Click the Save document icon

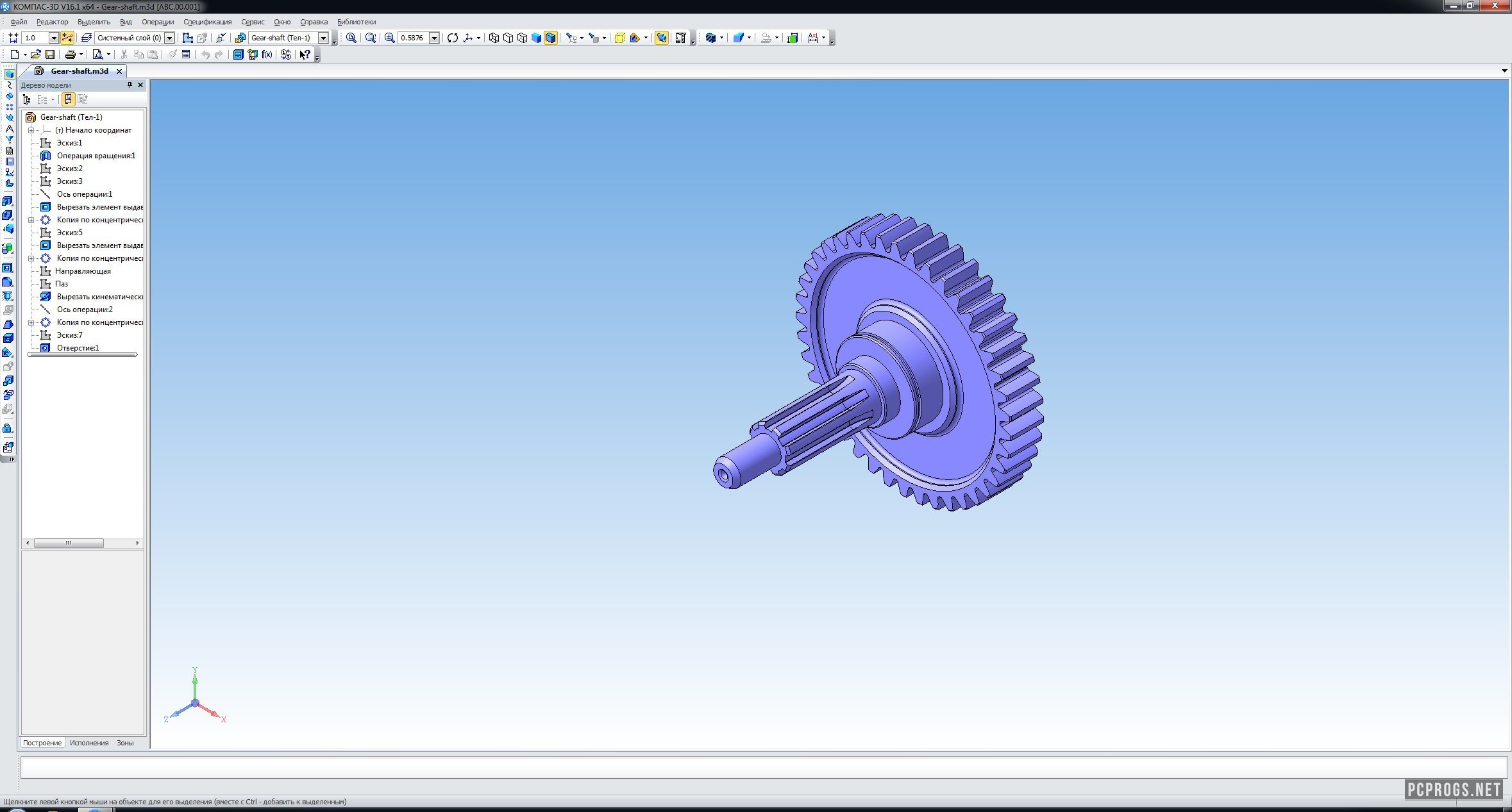pos(50,54)
